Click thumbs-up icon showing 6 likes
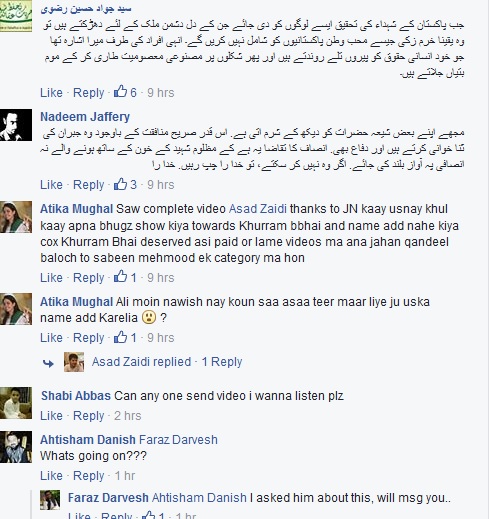This screenshot has height=519, width=489. tap(120, 91)
